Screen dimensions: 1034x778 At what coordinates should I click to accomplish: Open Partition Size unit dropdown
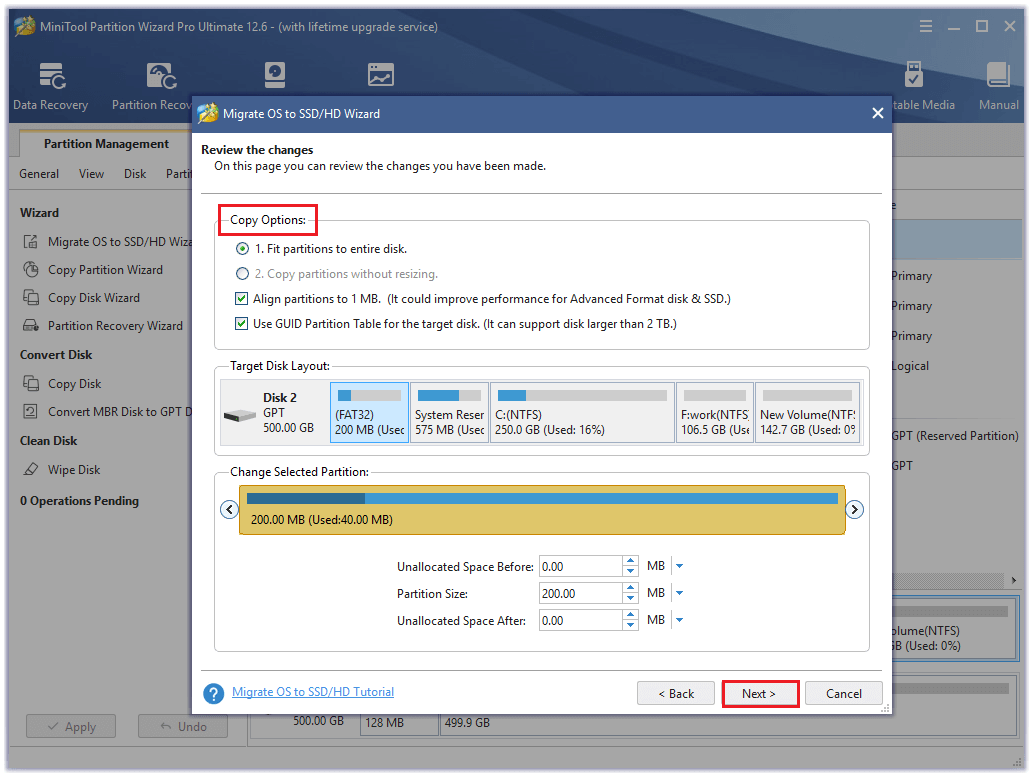[679, 593]
